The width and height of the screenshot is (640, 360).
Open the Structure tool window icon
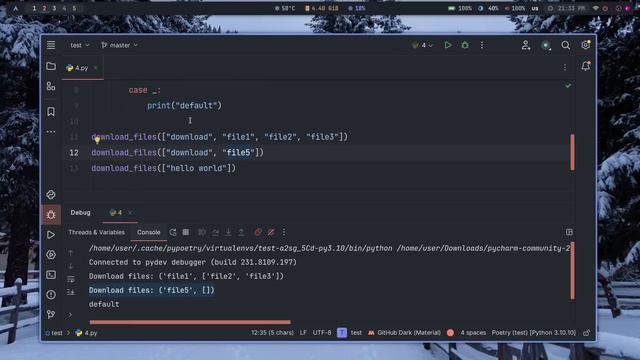coord(51,87)
